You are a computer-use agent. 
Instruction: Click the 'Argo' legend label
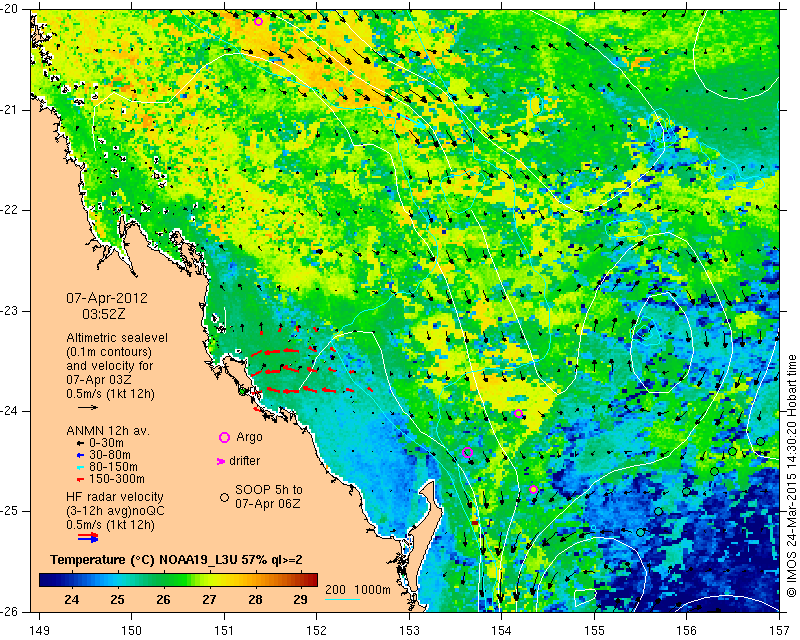pos(249,437)
